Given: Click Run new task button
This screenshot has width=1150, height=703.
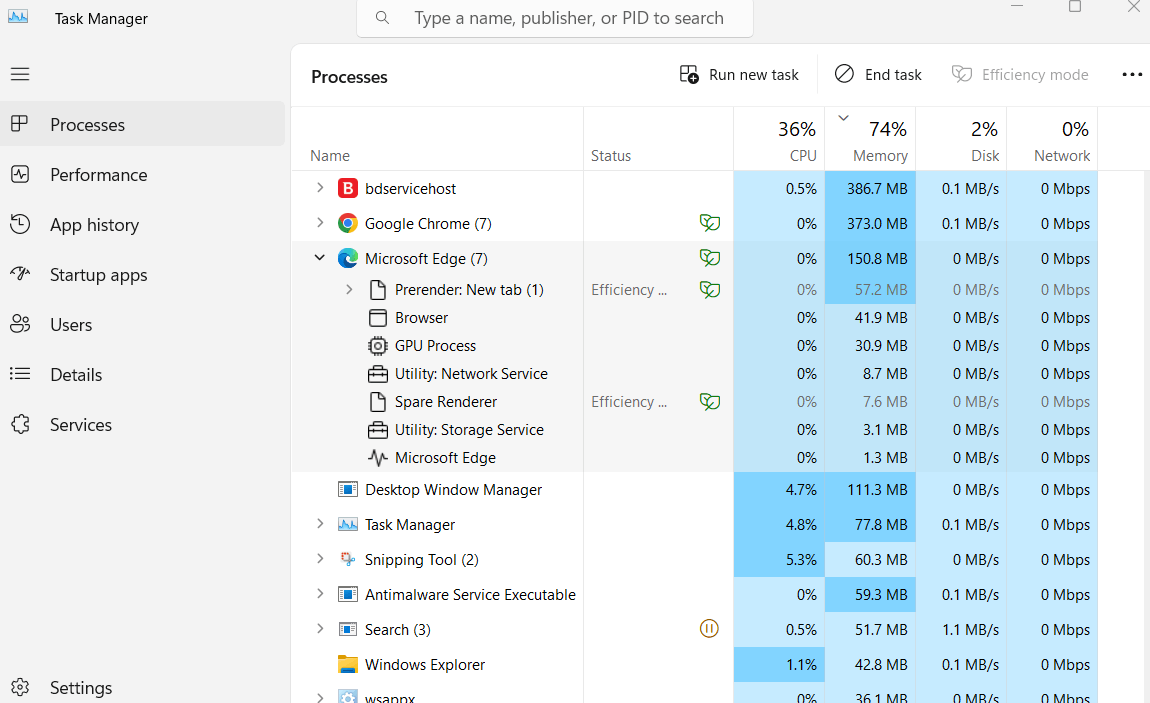Looking at the screenshot, I should click(x=739, y=75).
